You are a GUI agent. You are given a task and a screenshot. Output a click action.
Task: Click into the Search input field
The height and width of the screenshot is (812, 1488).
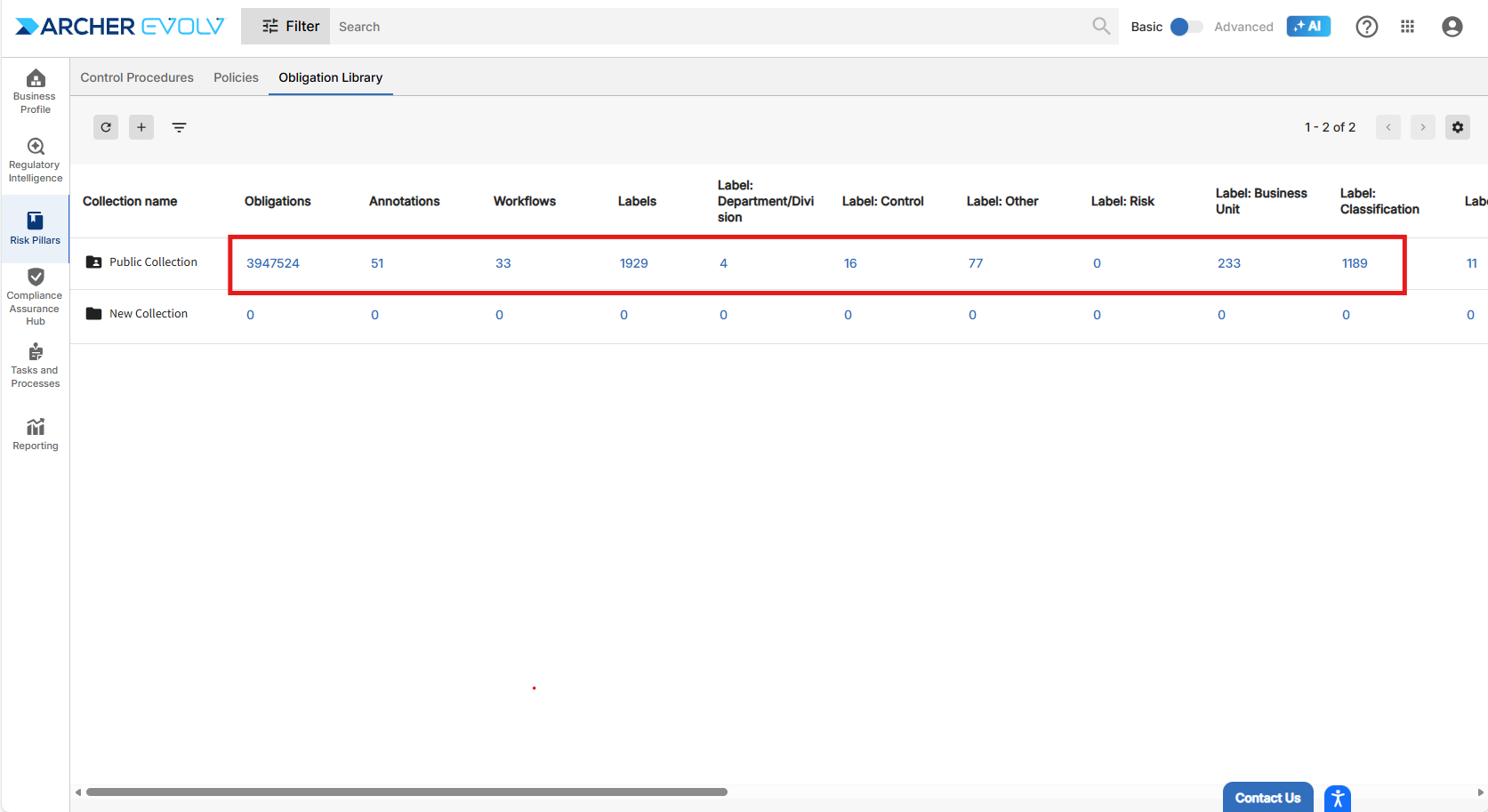[x=712, y=27]
